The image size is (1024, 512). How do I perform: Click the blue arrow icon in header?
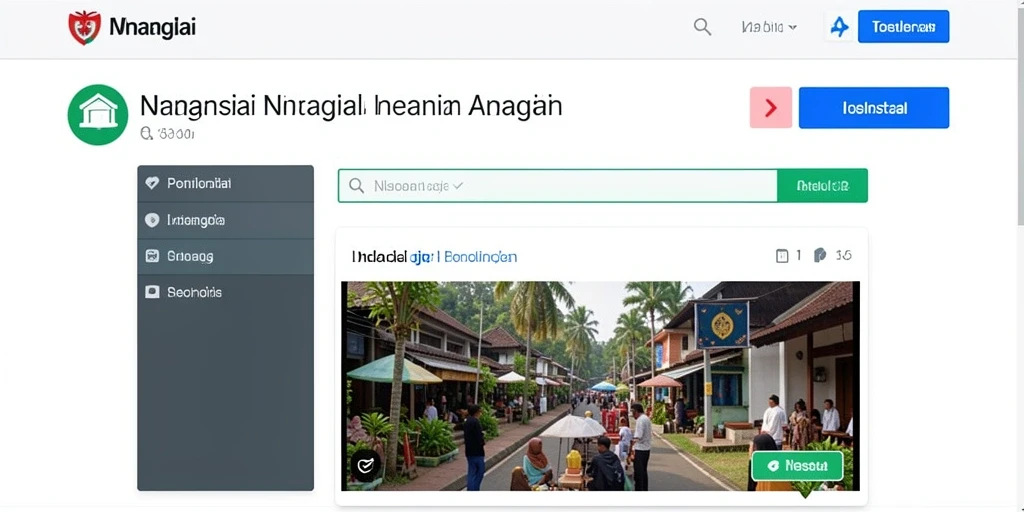click(x=839, y=27)
